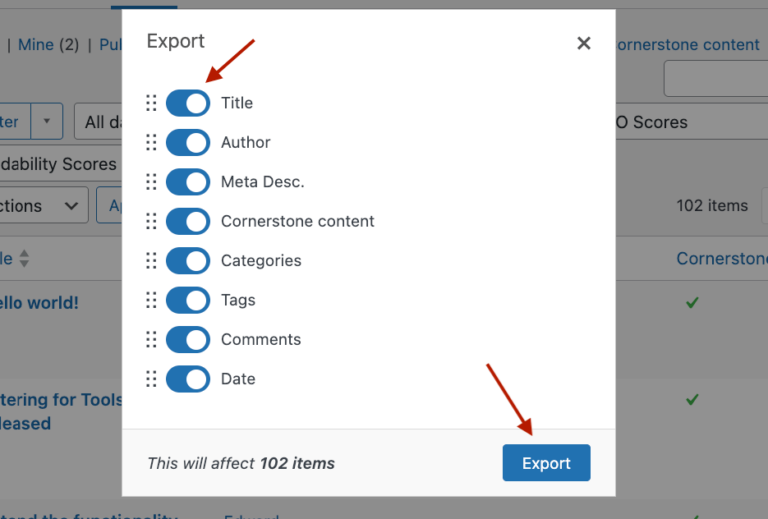Switch off the Comments toggle
The image size is (768, 519).
[x=188, y=339]
